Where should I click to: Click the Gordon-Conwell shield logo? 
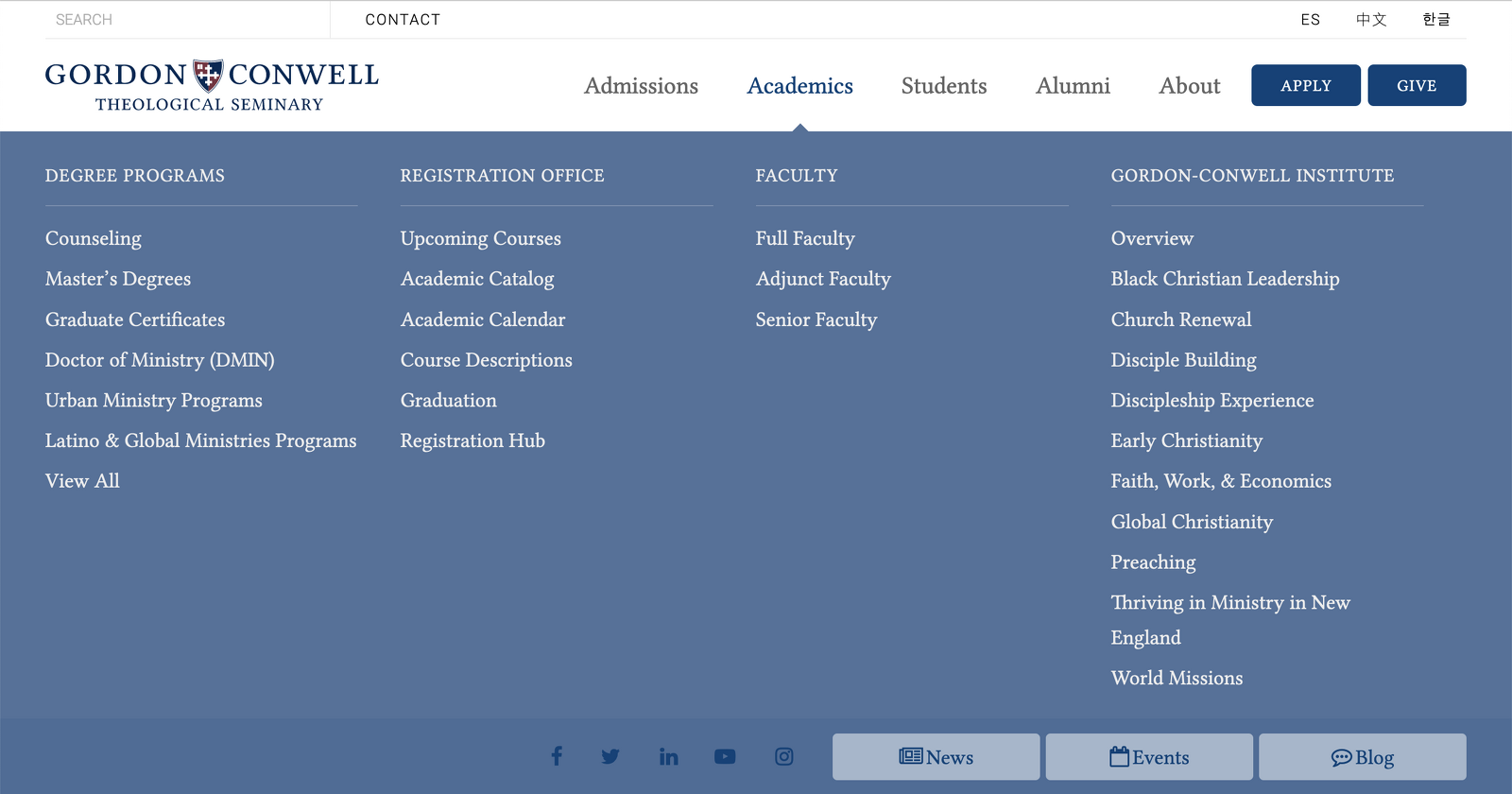pos(208,75)
